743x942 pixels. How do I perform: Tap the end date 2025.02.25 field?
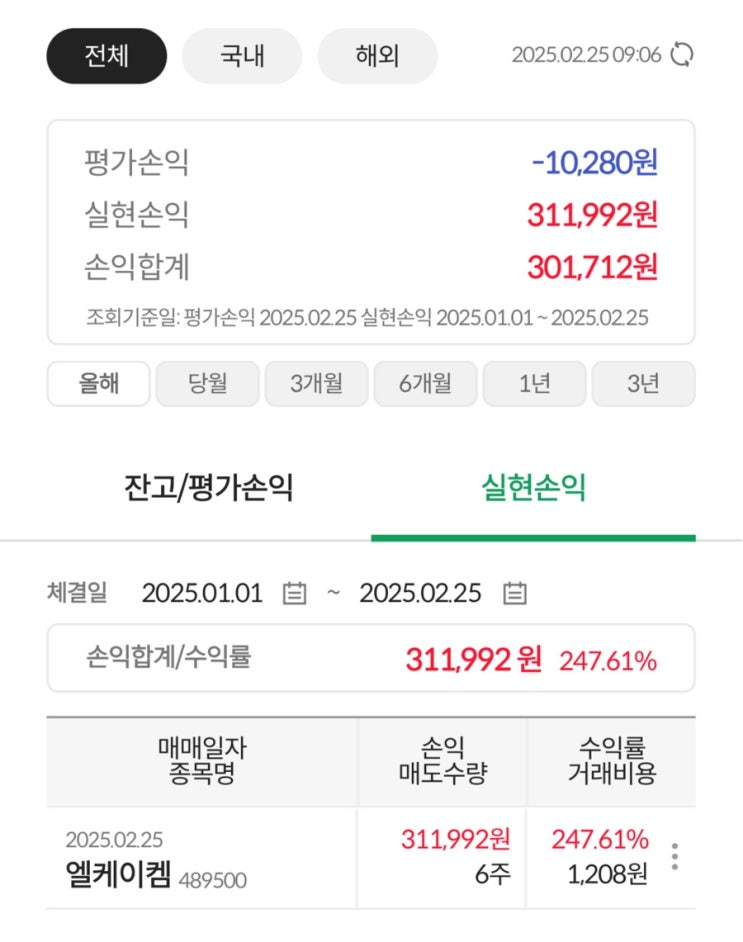click(420, 593)
